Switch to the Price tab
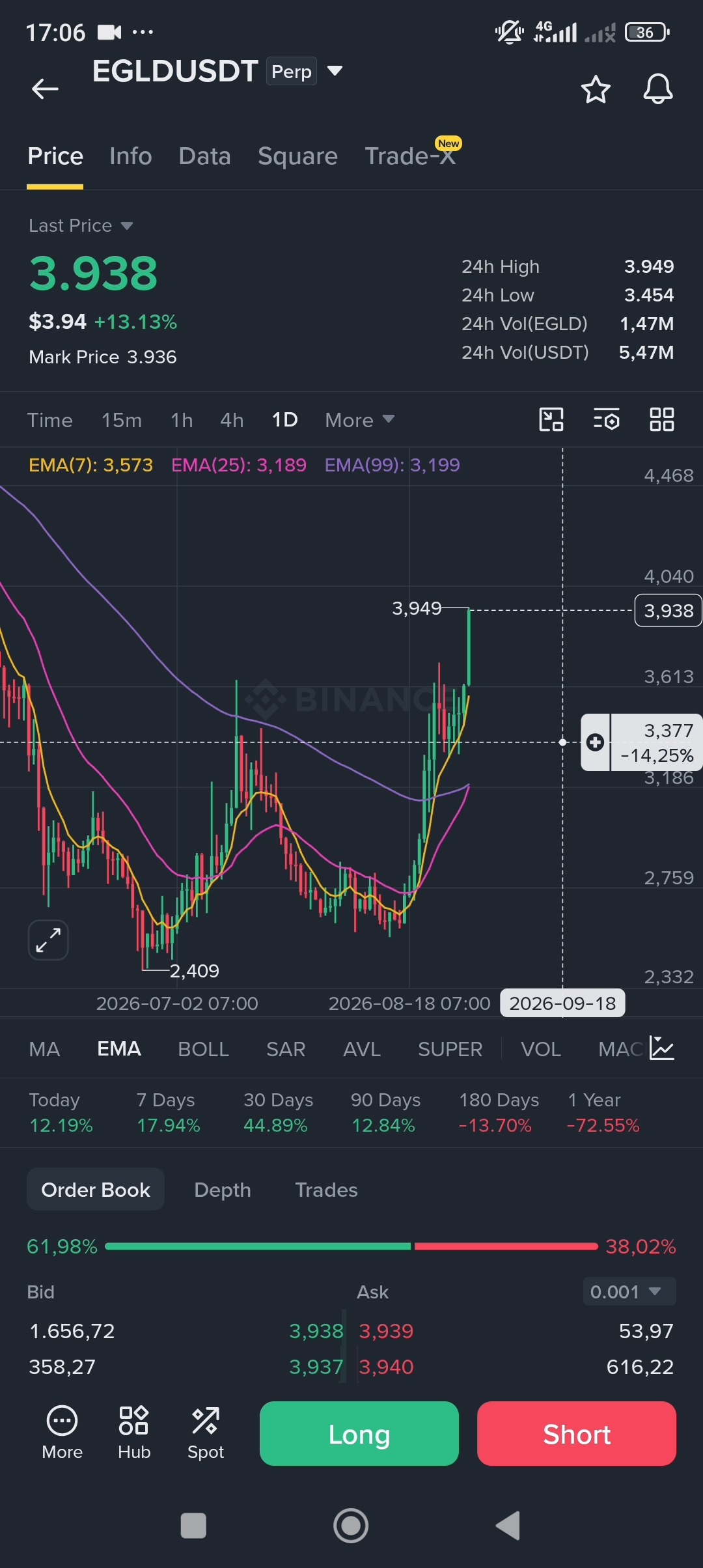The width and height of the screenshot is (703, 1568). tap(55, 156)
